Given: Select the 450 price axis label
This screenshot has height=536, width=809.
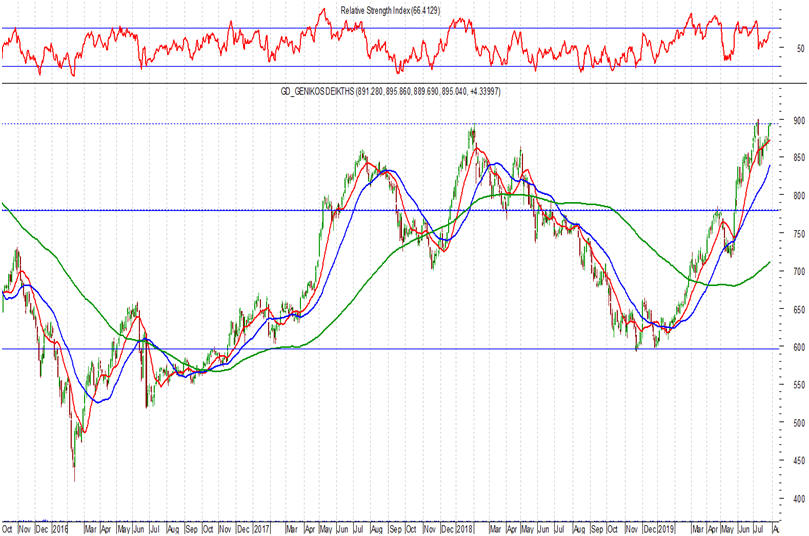Looking at the screenshot, I should click(x=799, y=461).
